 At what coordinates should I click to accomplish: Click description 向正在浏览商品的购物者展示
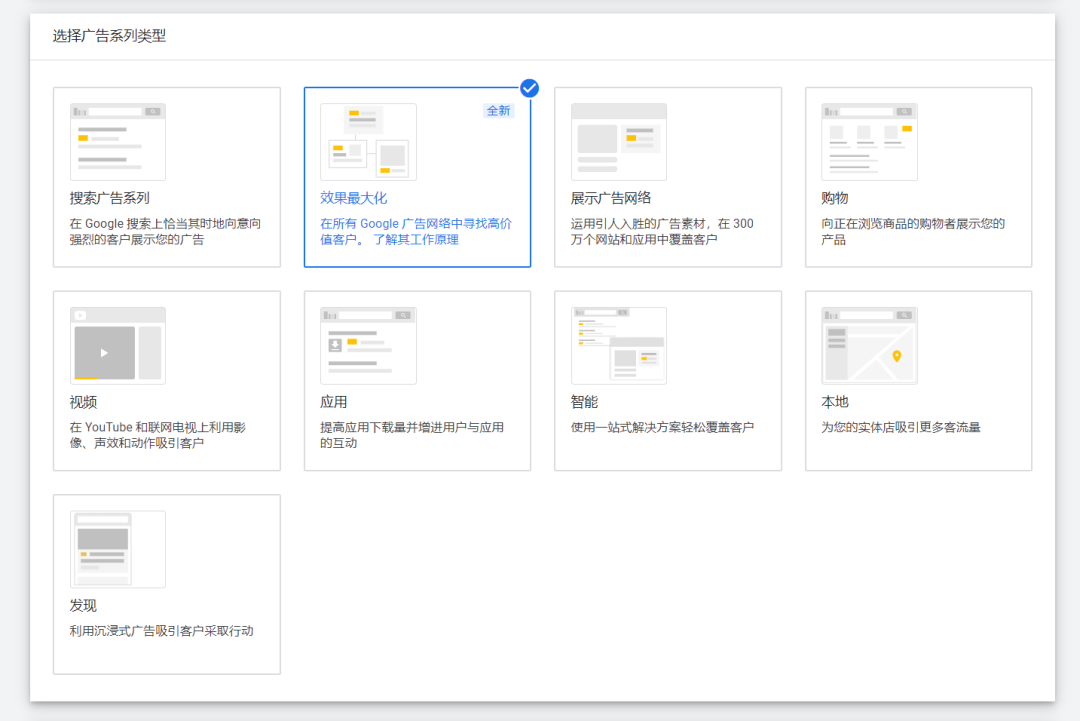pos(913,231)
